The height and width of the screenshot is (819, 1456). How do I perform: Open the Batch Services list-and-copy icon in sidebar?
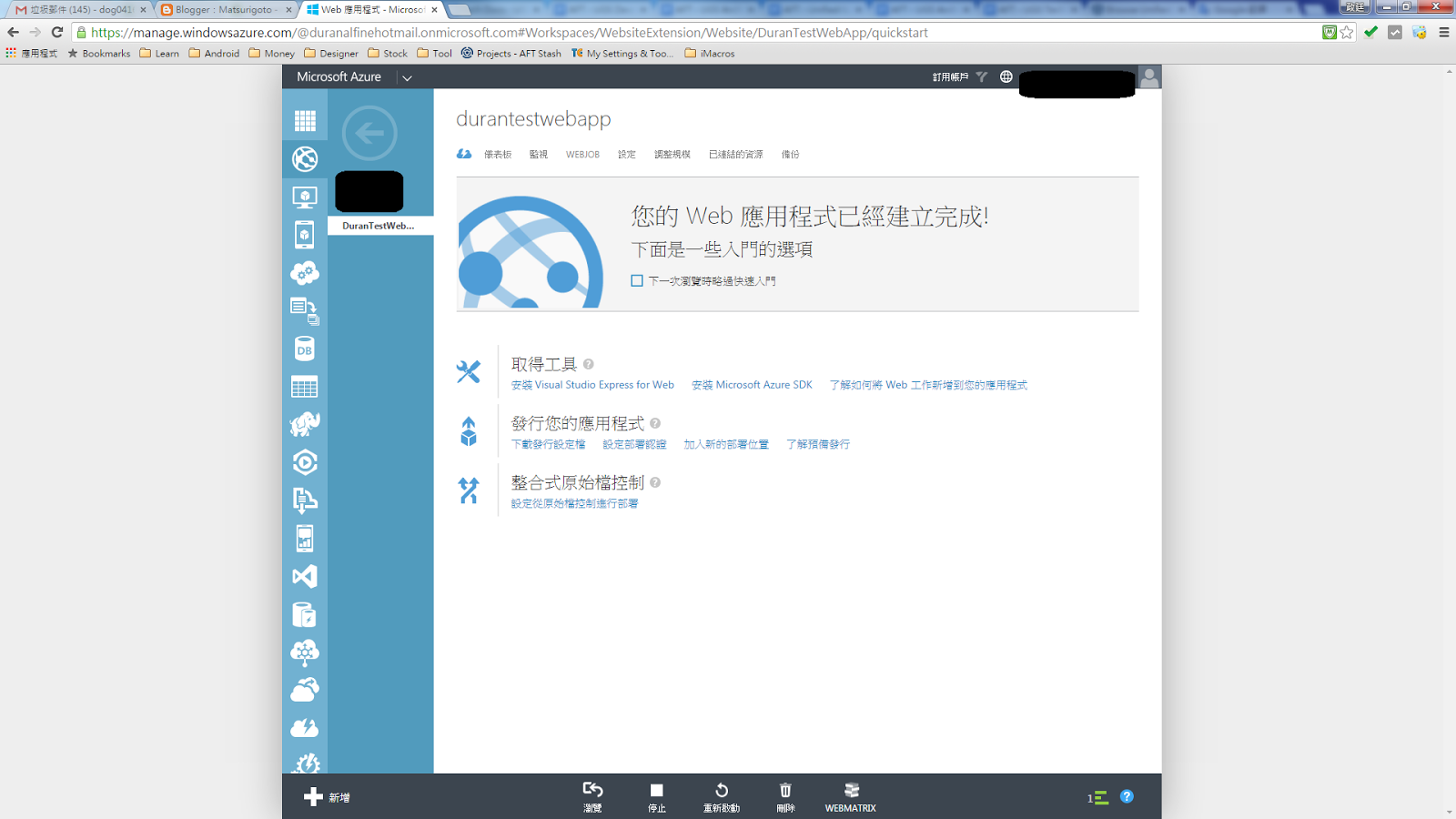click(x=305, y=311)
